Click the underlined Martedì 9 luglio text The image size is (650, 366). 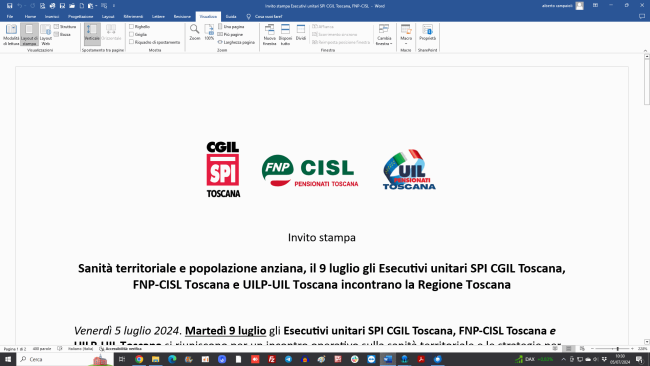226,331
